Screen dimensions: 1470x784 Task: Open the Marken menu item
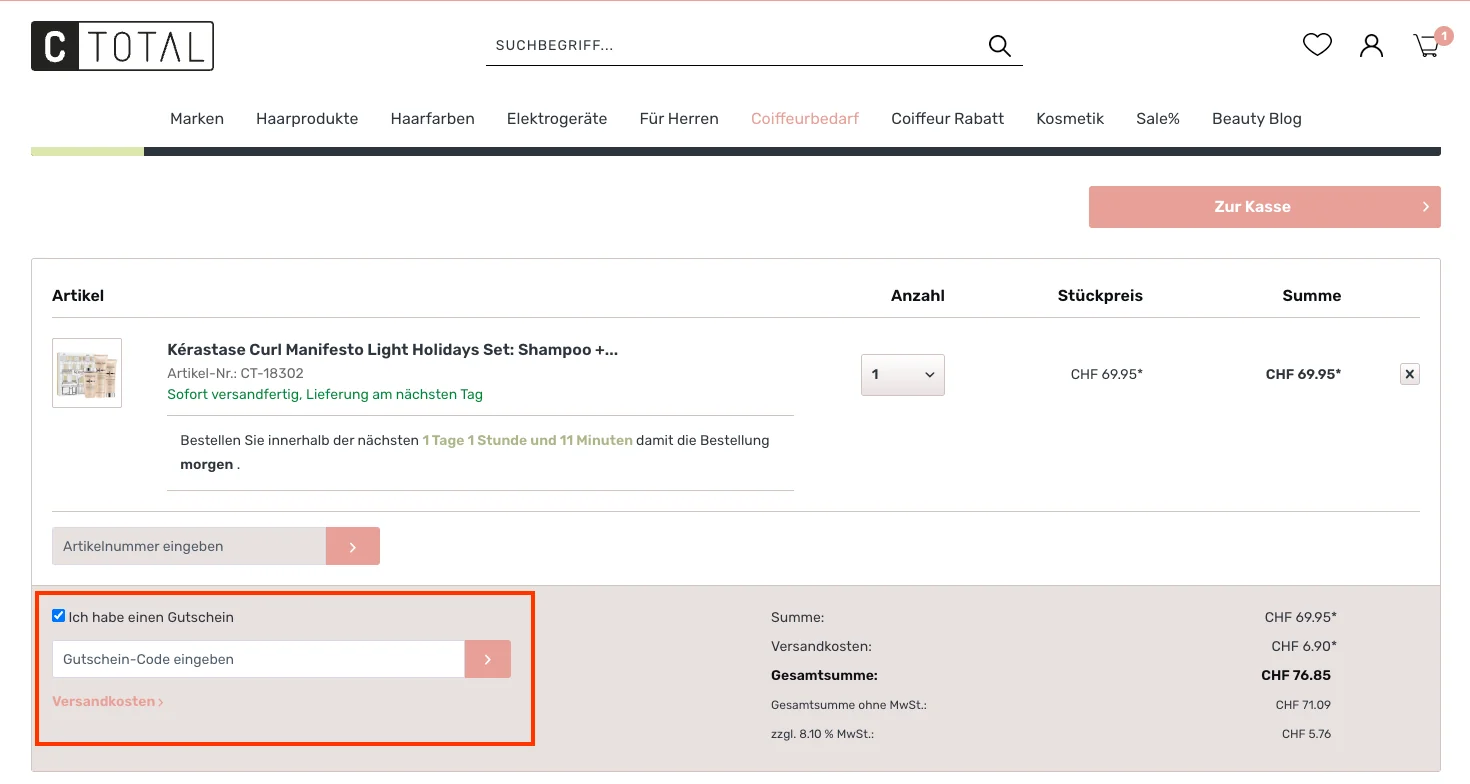(197, 118)
